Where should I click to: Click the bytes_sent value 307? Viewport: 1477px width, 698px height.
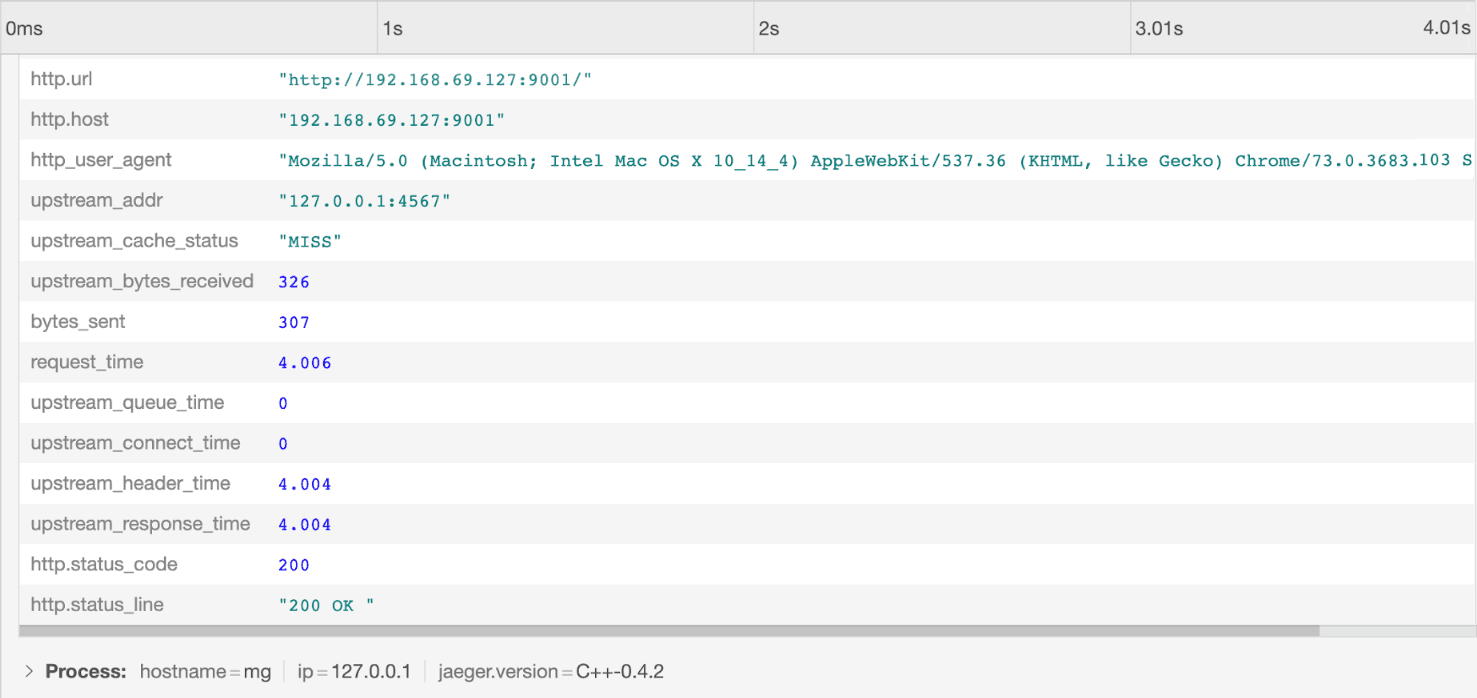(x=294, y=322)
